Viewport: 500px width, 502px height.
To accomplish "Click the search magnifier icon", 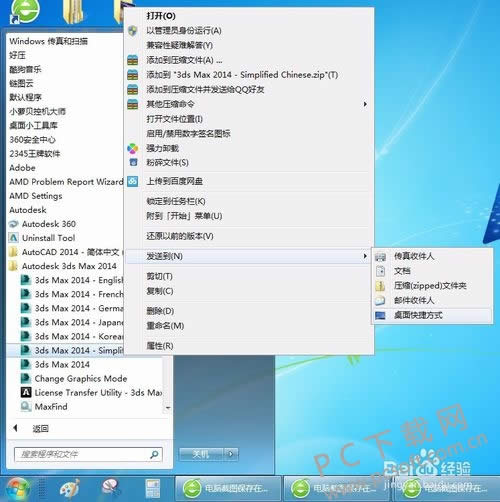I will (x=154, y=454).
